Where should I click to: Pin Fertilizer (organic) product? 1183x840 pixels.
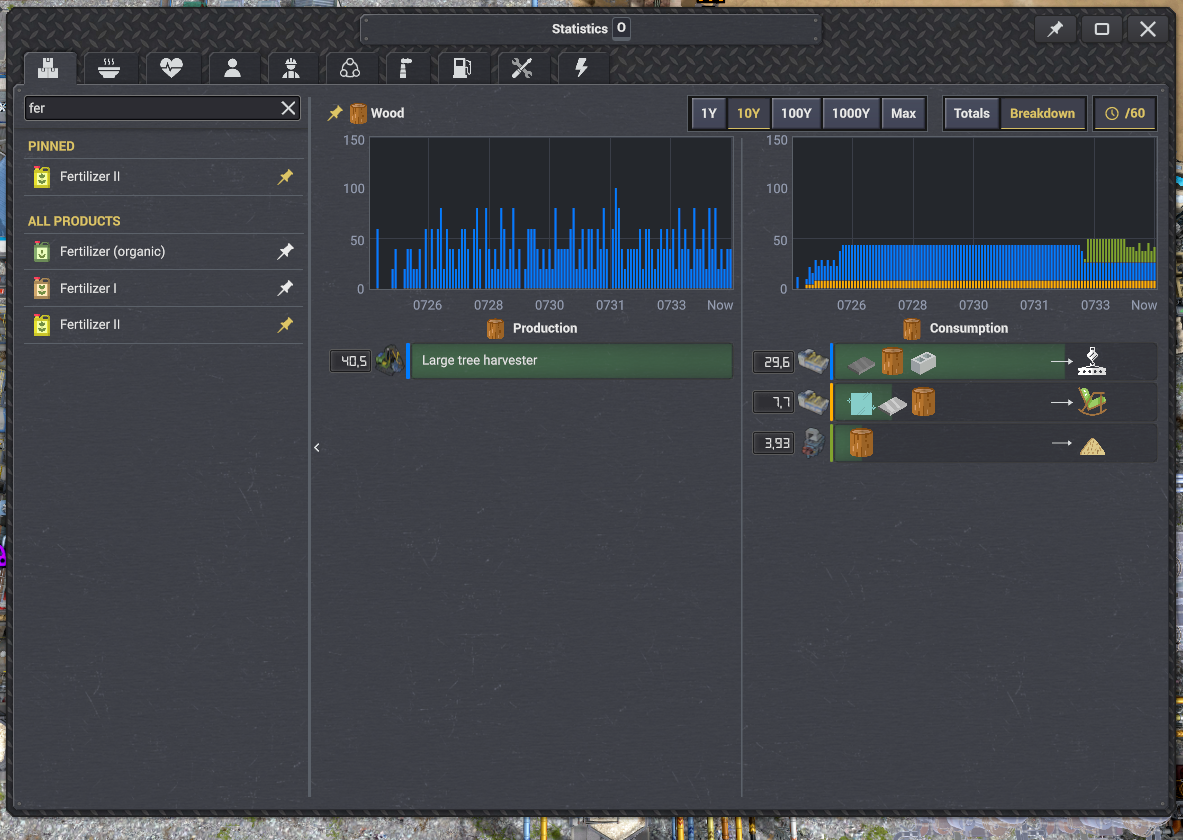tap(285, 251)
